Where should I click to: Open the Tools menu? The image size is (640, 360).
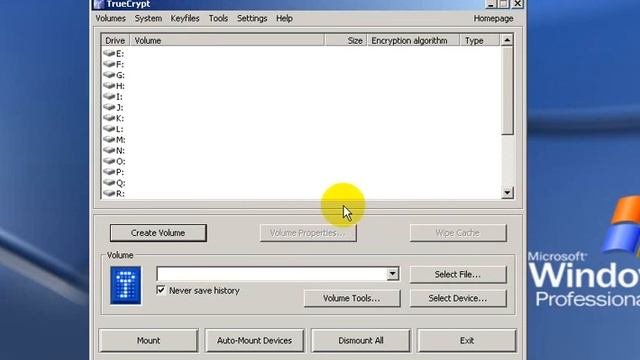pyautogui.click(x=218, y=18)
